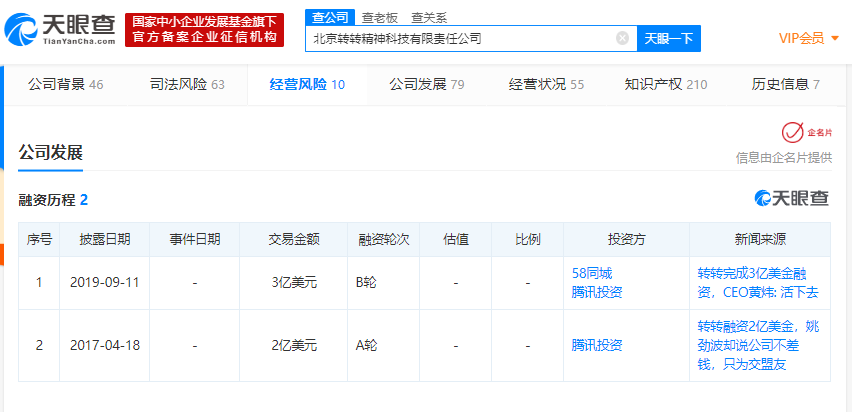Image resolution: width=852 pixels, height=412 pixels.
Task: Clear the search box with the X icon
Action: pyautogui.click(x=622, y=38)
